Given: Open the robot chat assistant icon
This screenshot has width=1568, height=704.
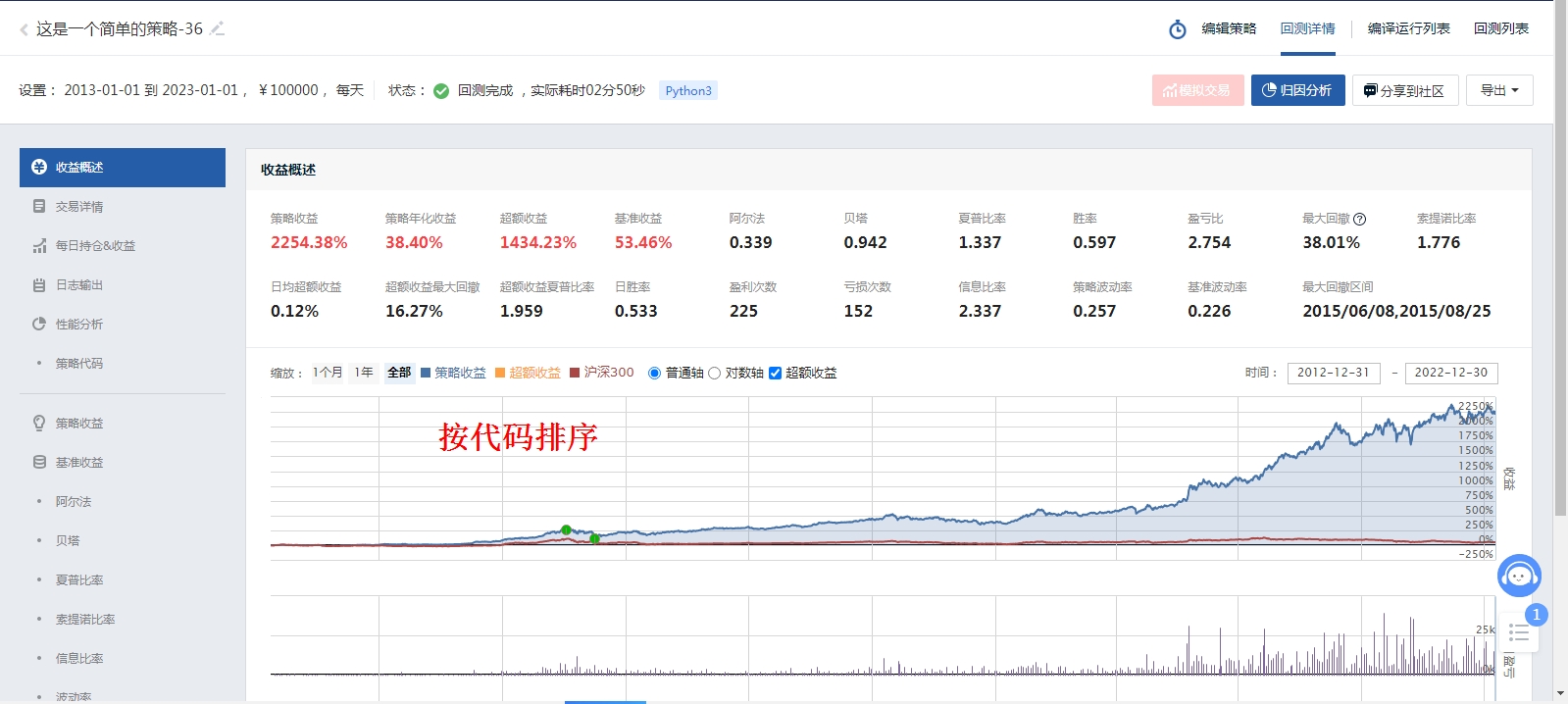Looking at the screenshot, I should (x=1519, y=576).
